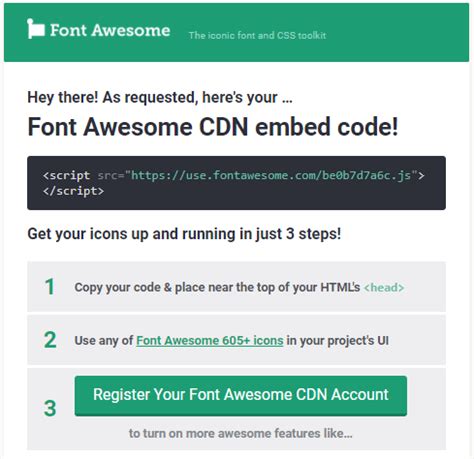The width and height of the screenshot is (474, 459).
Task: Click the <head> code tag in step 1
Action: (384, 287)
